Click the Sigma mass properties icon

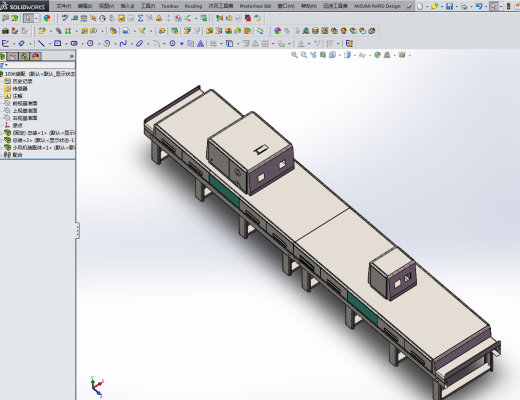[140, 18]
